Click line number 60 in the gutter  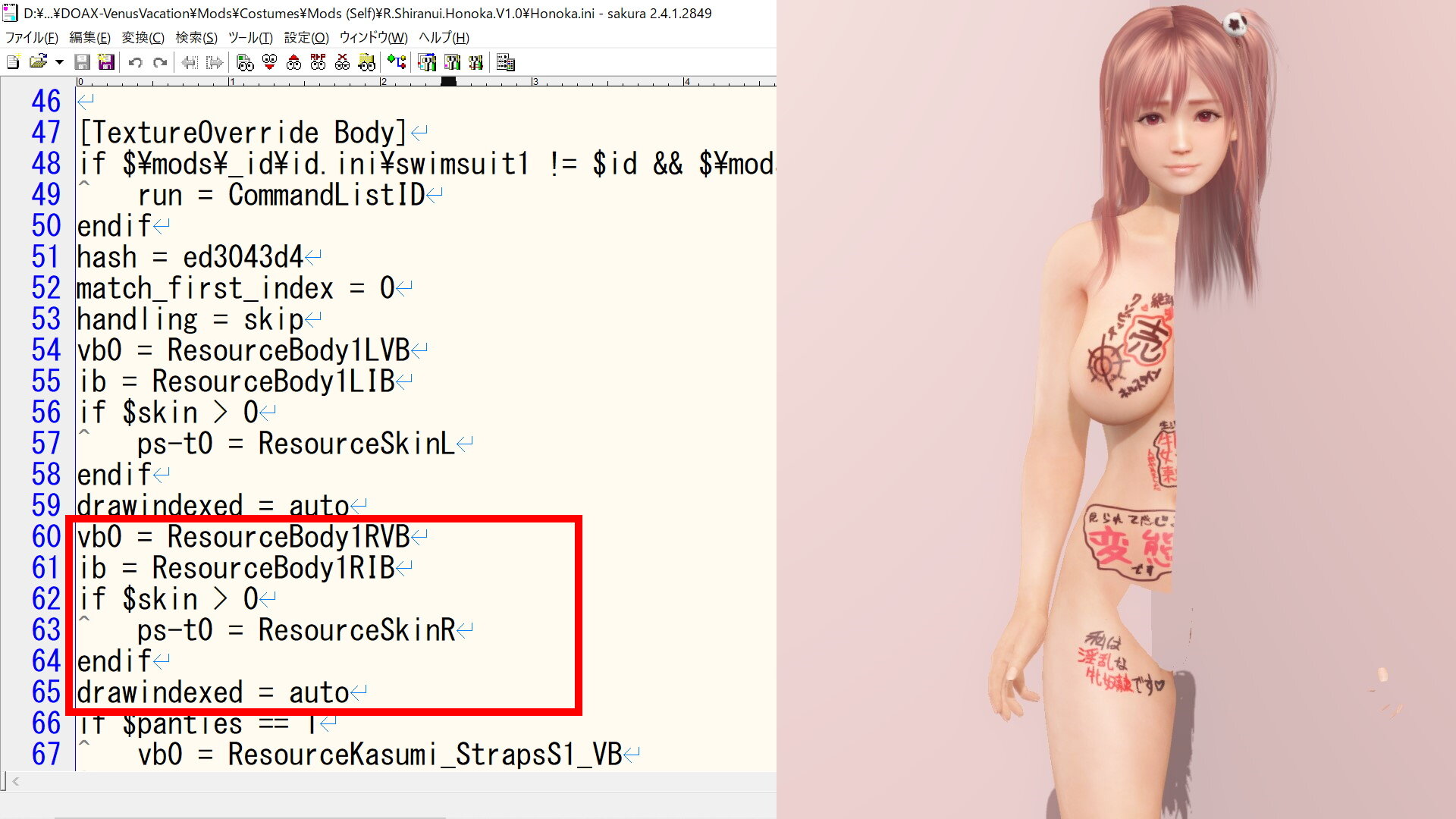pos(45,537)
